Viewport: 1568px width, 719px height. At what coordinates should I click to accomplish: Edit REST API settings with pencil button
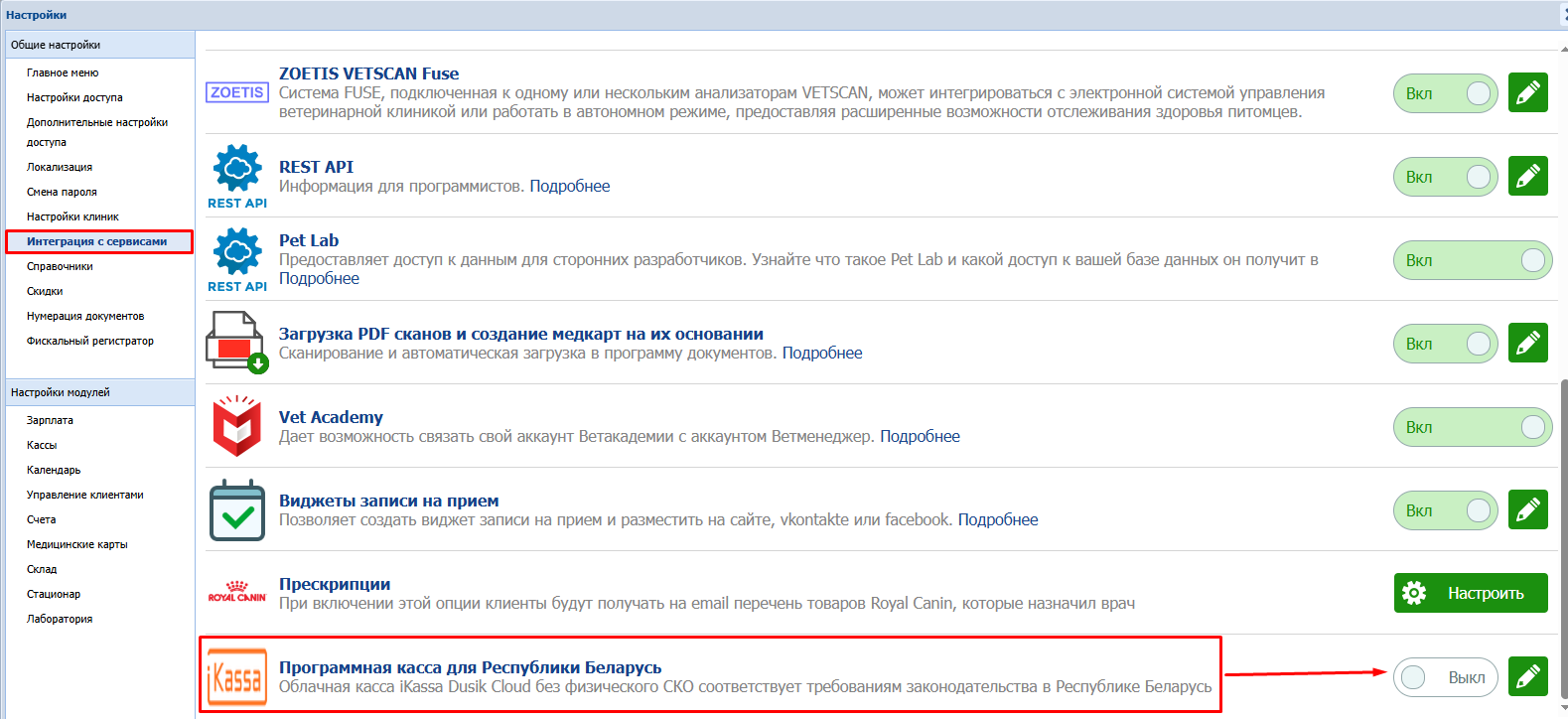(1528, 177)
